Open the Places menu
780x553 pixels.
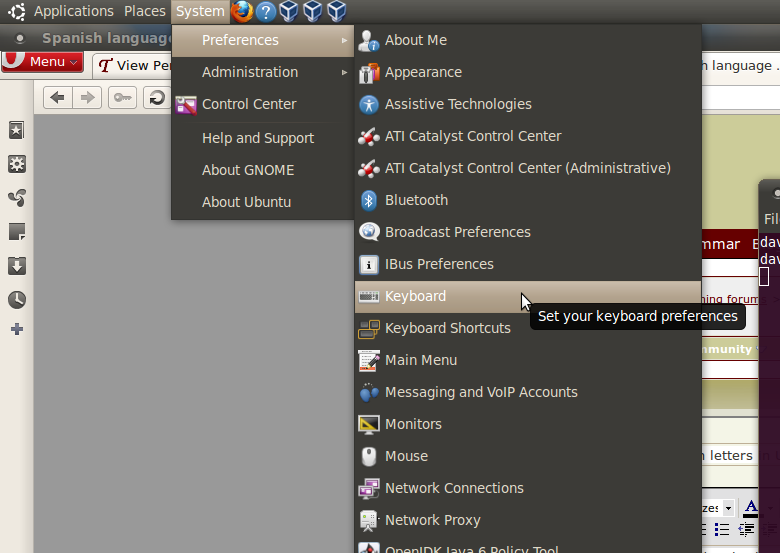click(x=145, y=11)
